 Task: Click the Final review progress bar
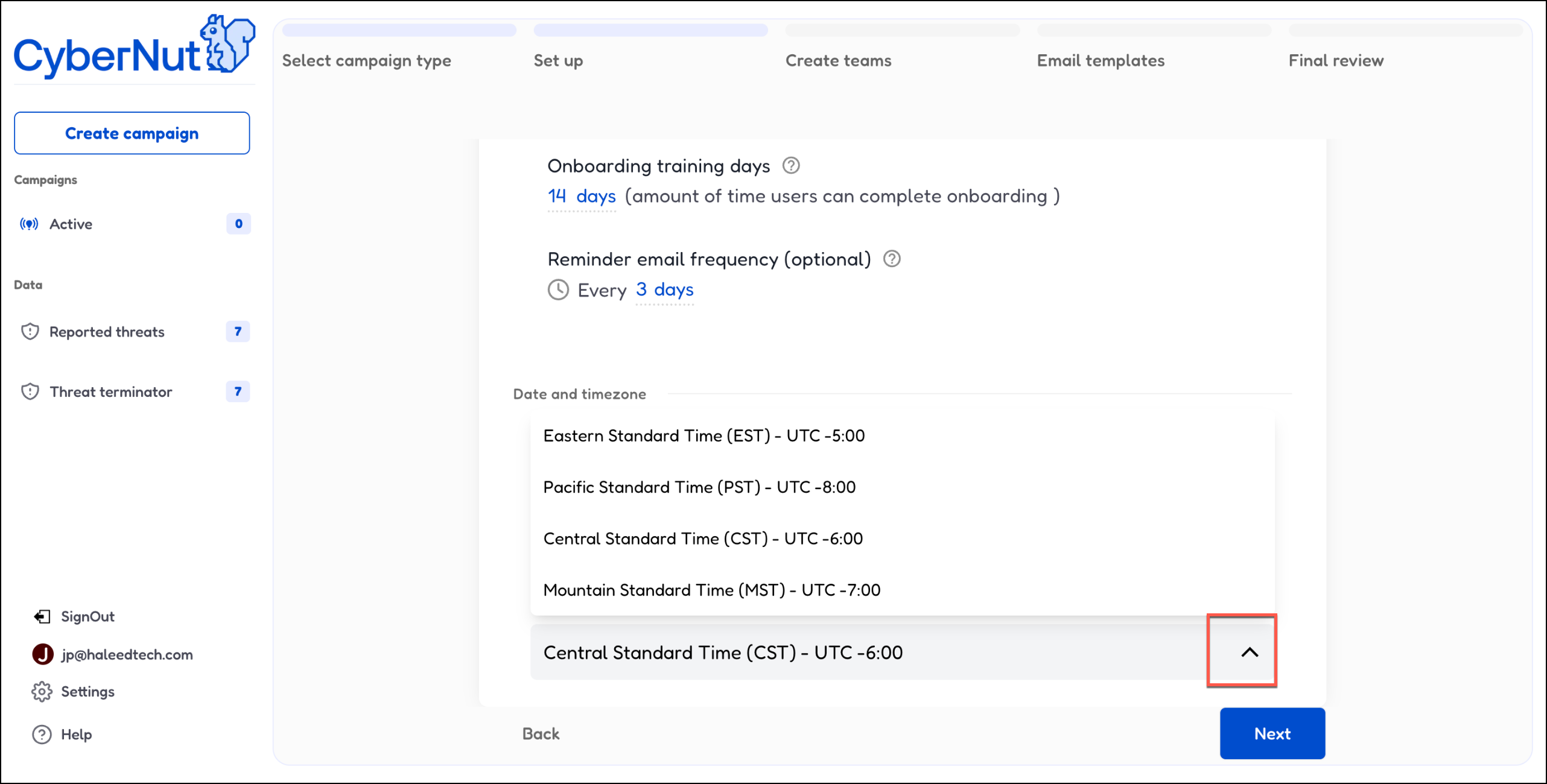click(1405, 30)
